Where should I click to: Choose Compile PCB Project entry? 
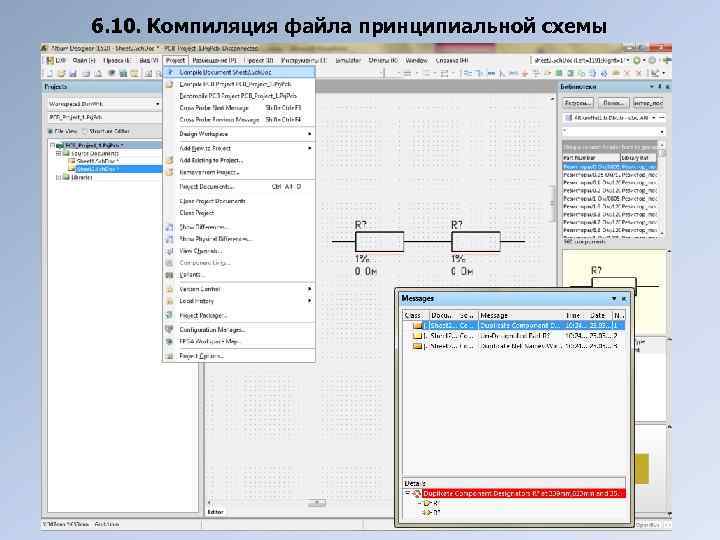click(x=239, y=84)
